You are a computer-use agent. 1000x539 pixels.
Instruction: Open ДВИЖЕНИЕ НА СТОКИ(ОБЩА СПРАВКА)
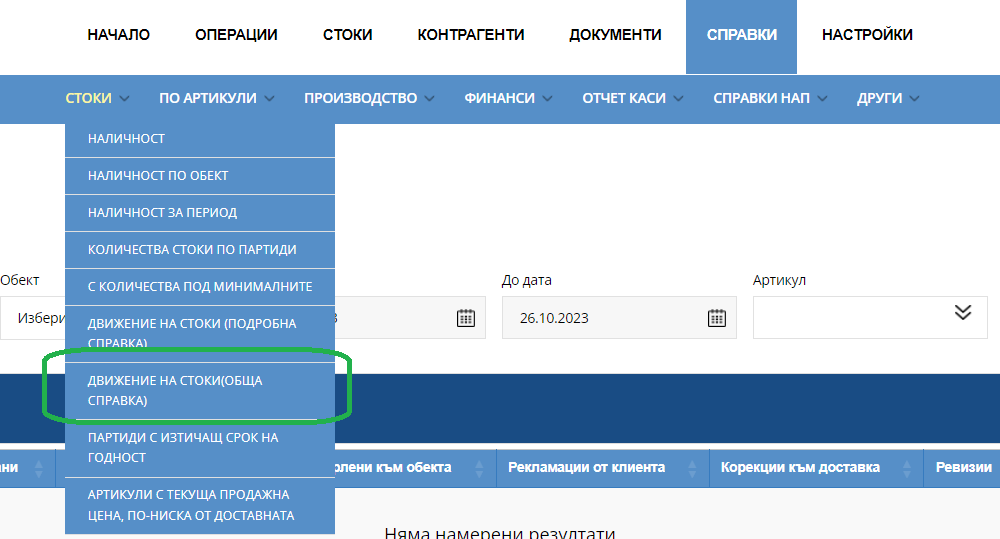(200, 390)
